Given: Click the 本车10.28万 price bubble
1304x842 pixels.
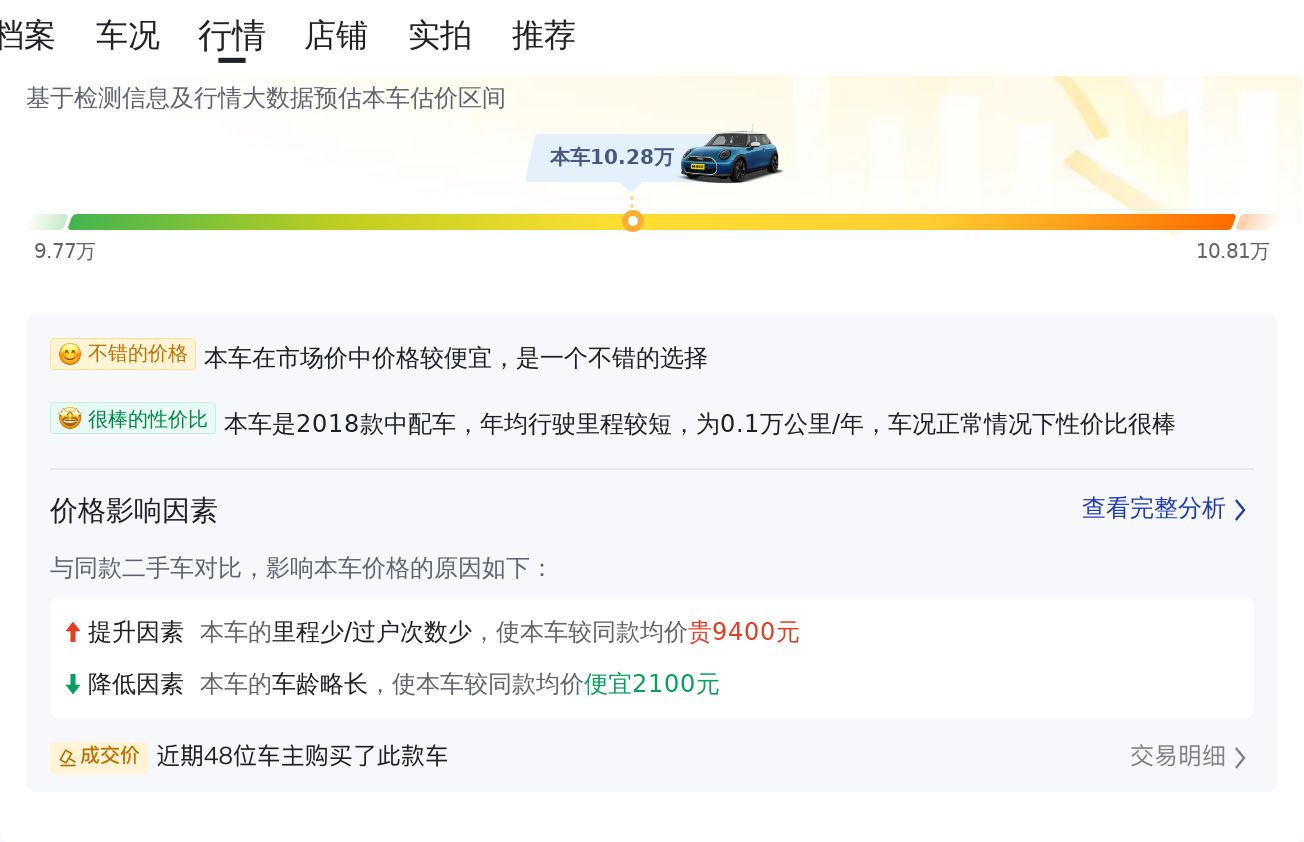Looking at the screenshot, I should click(611, 158).
